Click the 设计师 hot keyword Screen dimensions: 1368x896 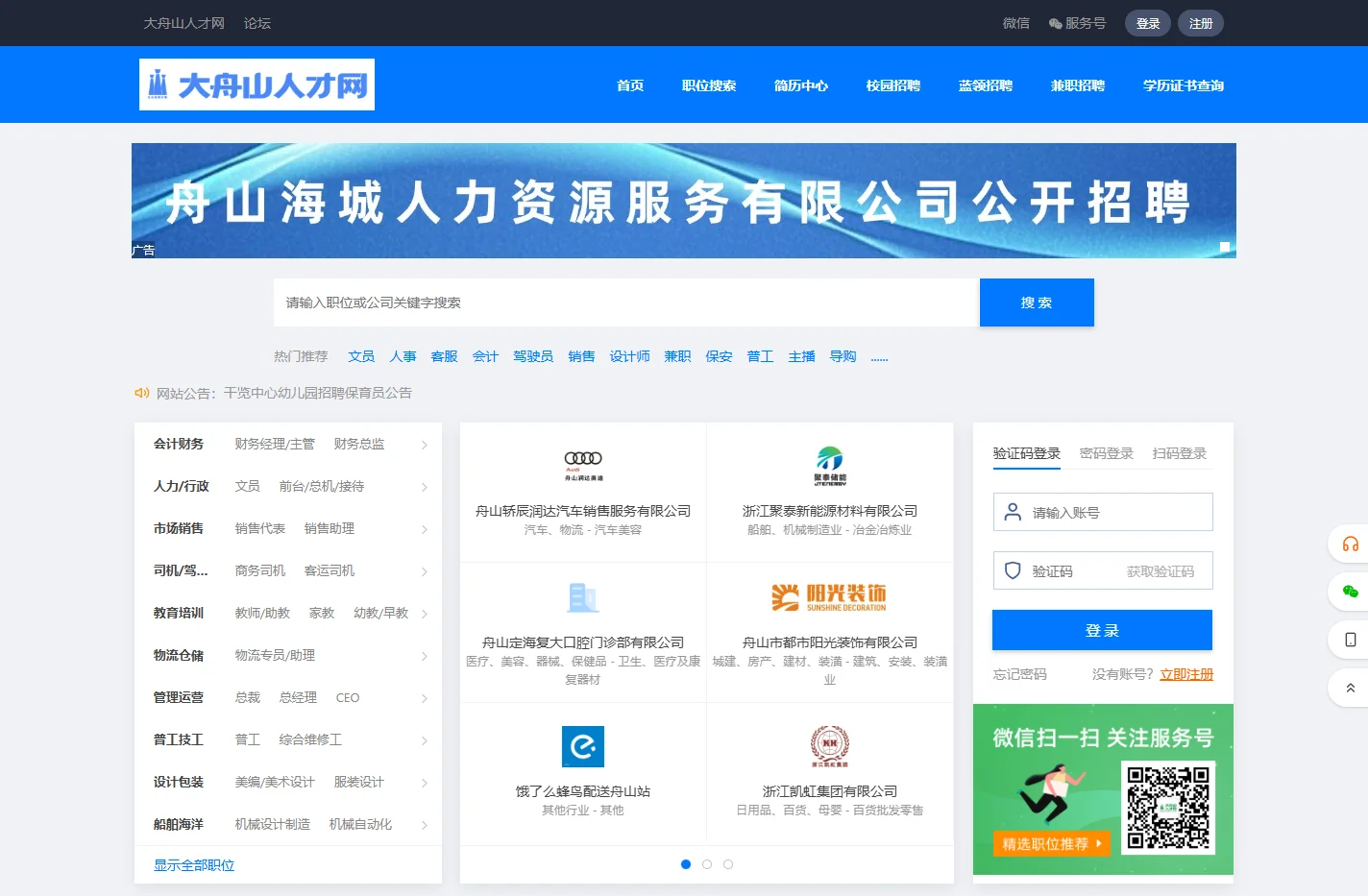[x=630, y=356]
